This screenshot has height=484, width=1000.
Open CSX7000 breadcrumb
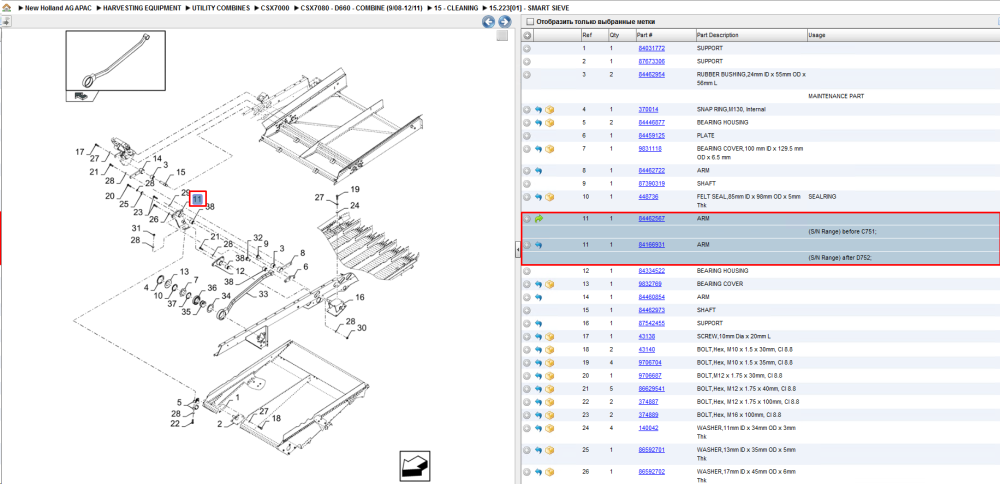(276, 8)
